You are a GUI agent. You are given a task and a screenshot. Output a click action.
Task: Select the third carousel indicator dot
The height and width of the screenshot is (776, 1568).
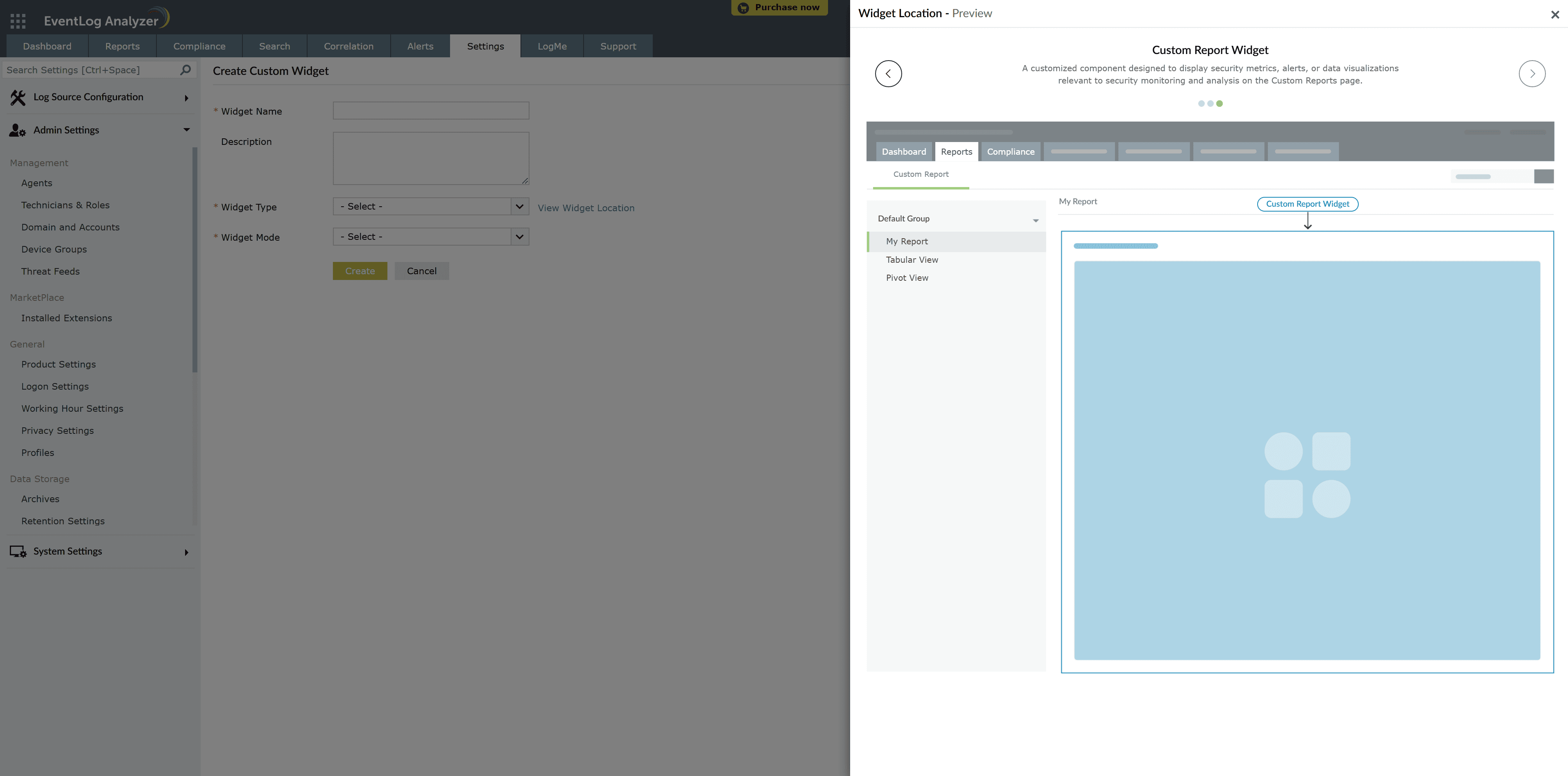[x=1219, y=104]
